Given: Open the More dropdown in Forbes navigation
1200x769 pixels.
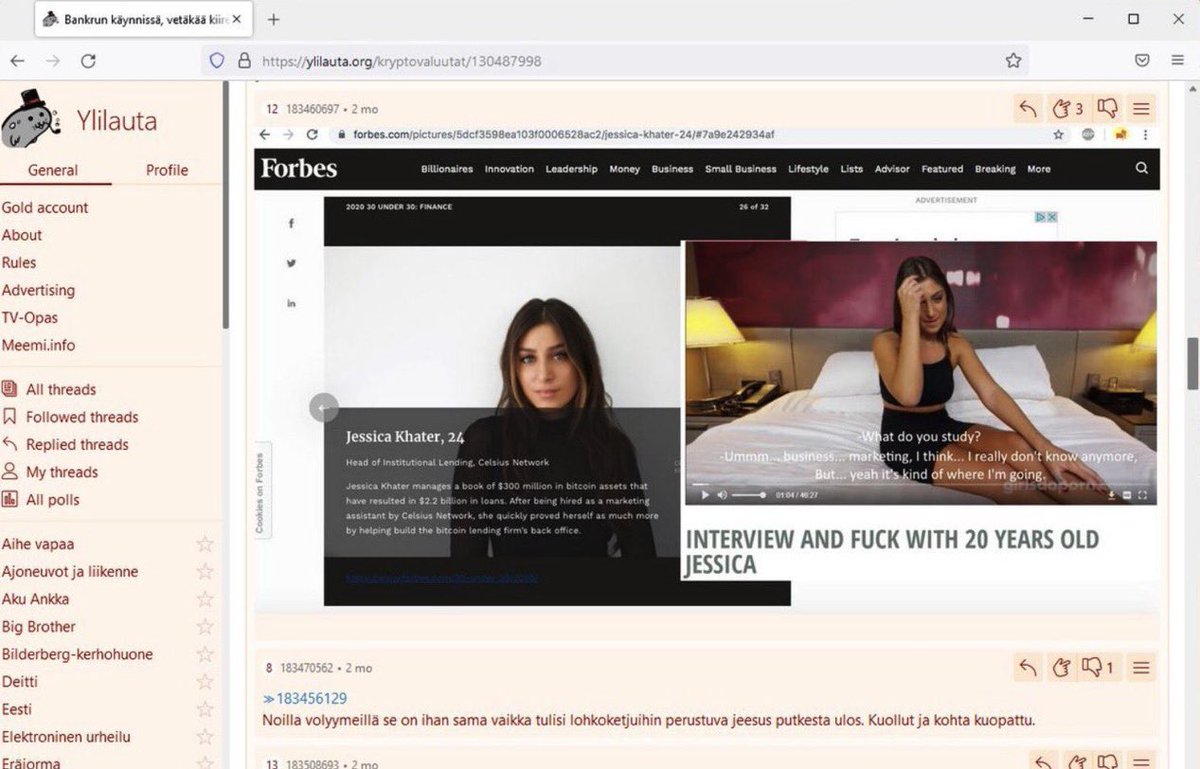Looking at the screenshot, I should tap(1038, 169).
